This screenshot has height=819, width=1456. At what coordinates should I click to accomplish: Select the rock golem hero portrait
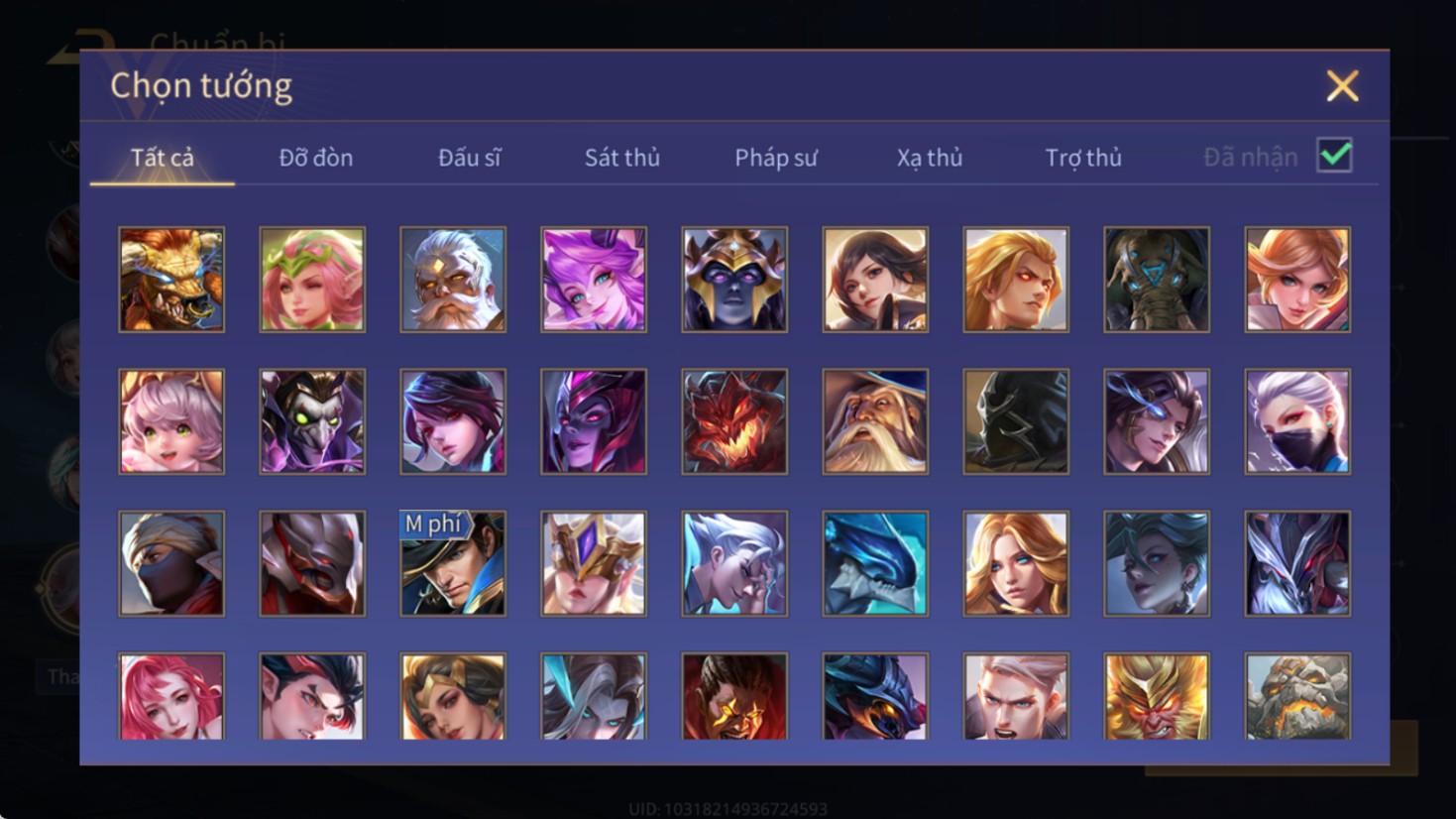1297,696
